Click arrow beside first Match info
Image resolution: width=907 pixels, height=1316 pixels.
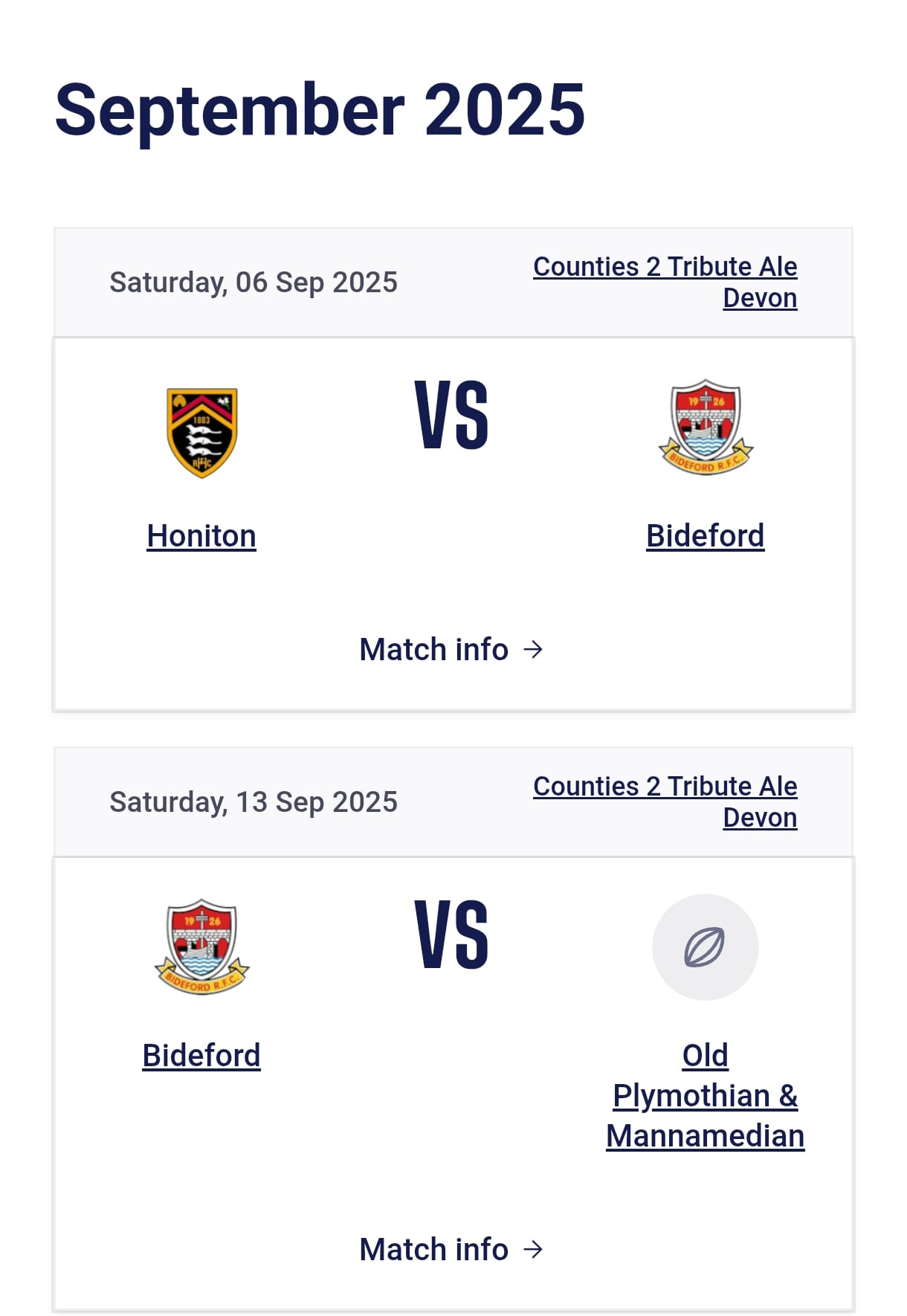coord(533,650)
